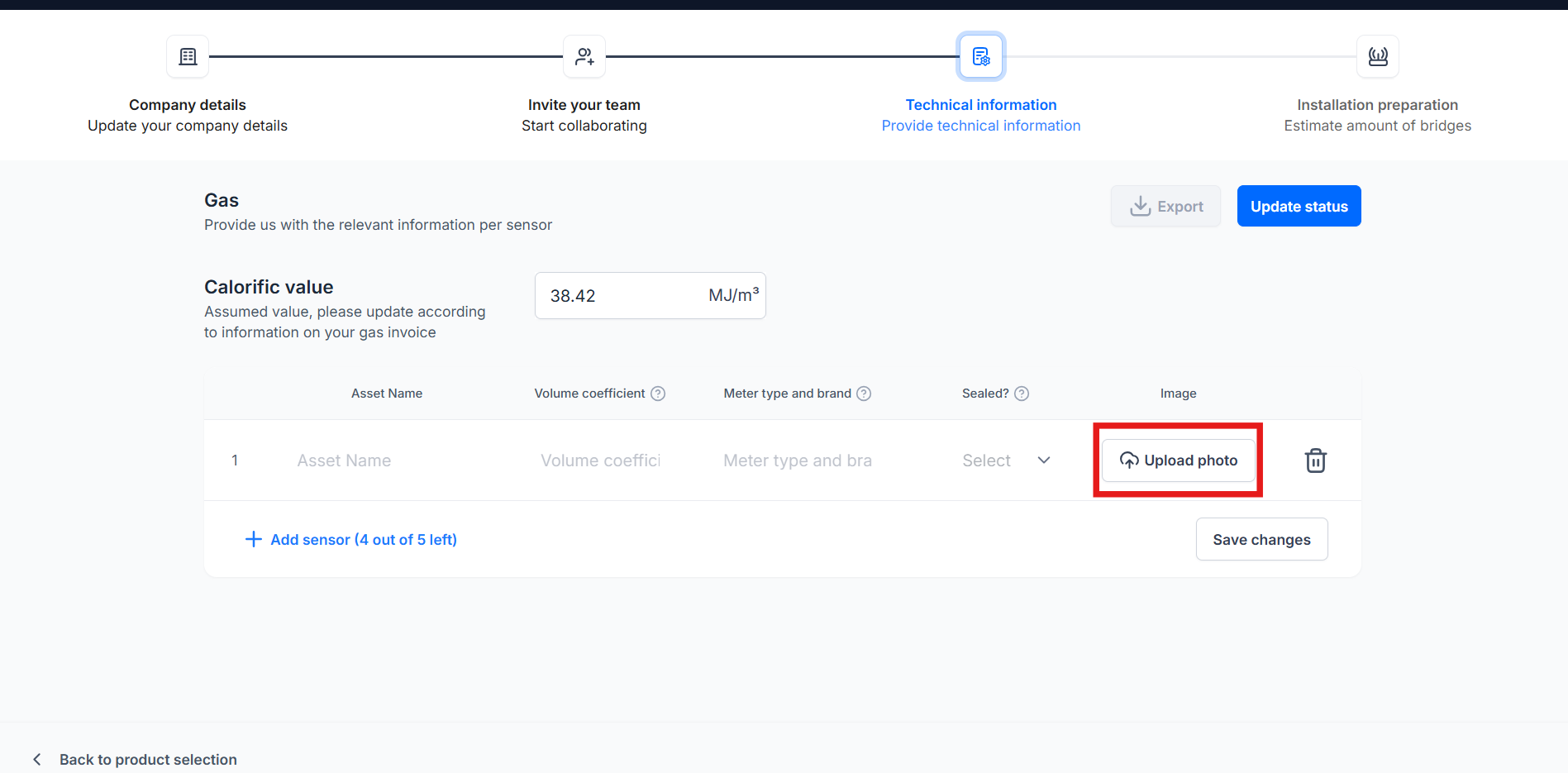Viewport: 1568px width, 773px height.
Task: Open the Sealed? Select dropdown
Action: click(1006, 460)
